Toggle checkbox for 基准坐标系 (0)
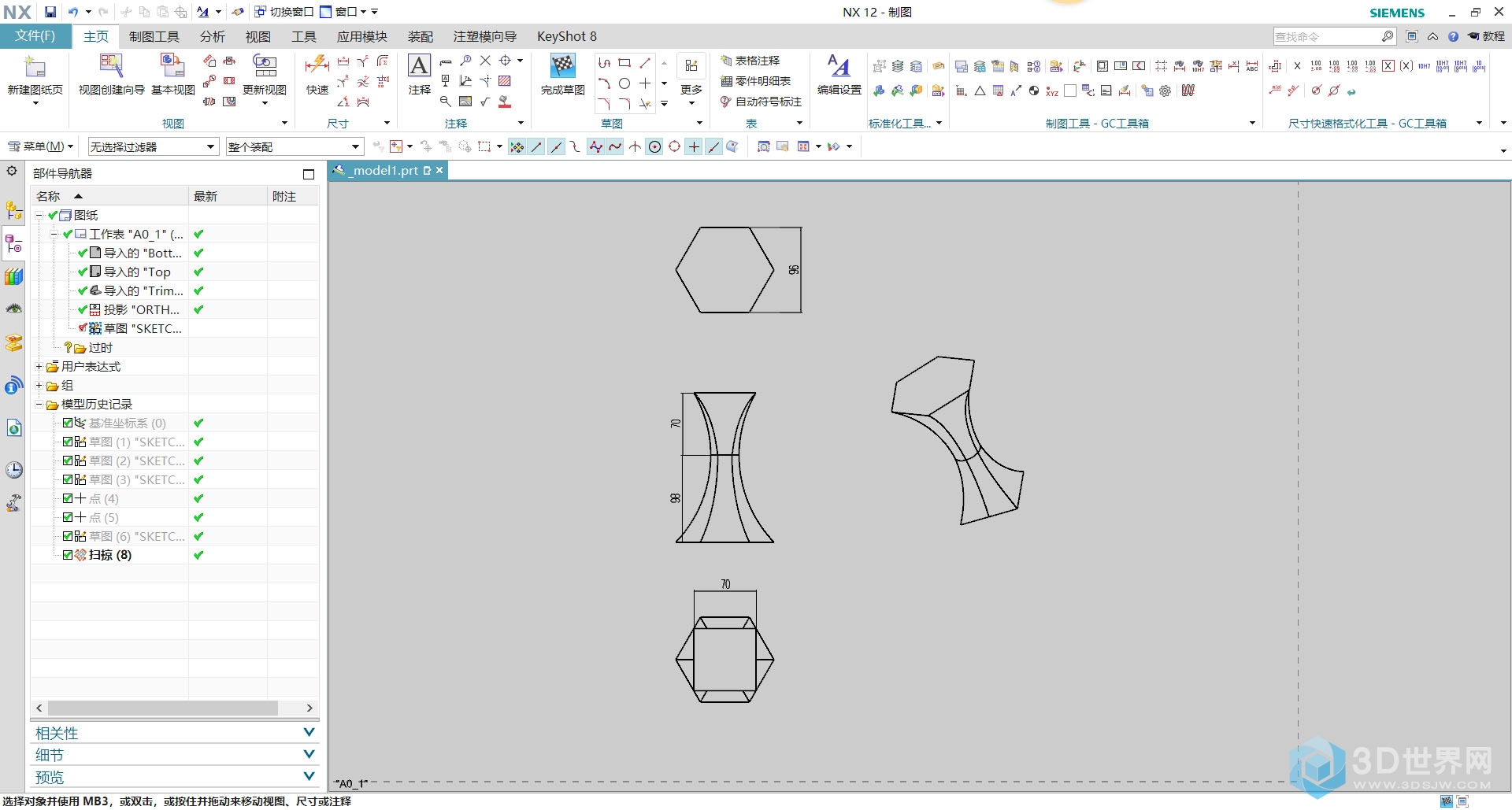The image size is (1512, 810). pyautogui.click(x=68, y=423)
